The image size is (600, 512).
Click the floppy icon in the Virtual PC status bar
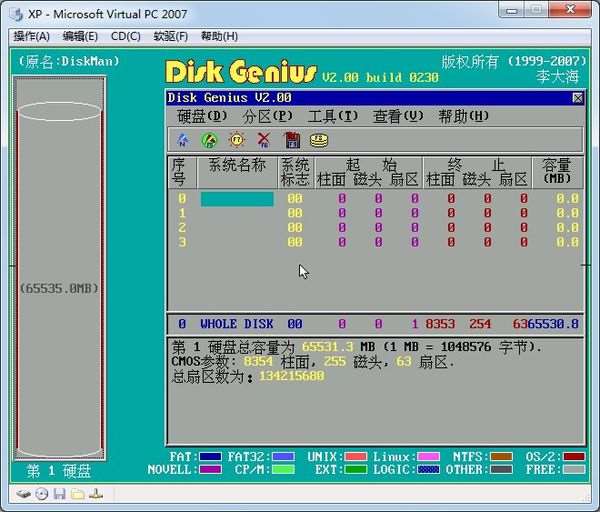59,494
